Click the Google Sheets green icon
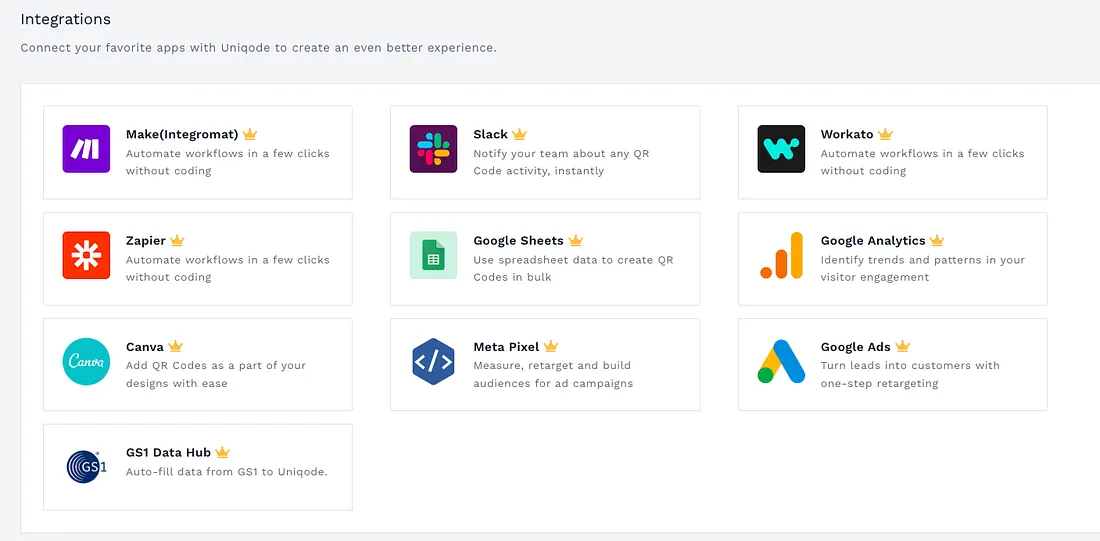1100x541 pixels. click(x=434, y=255)
